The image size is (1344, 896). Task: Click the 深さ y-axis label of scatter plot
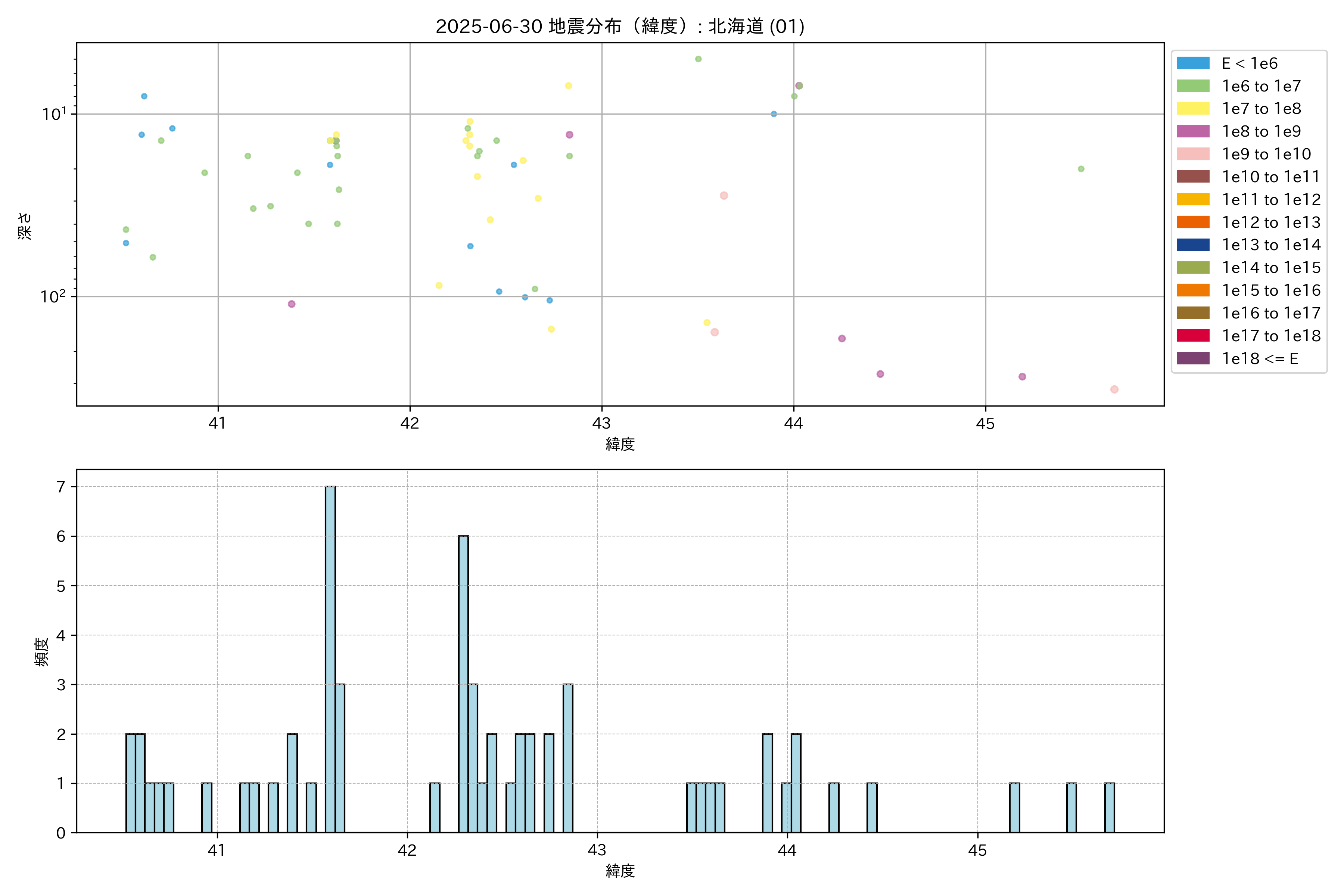point(25,226)
